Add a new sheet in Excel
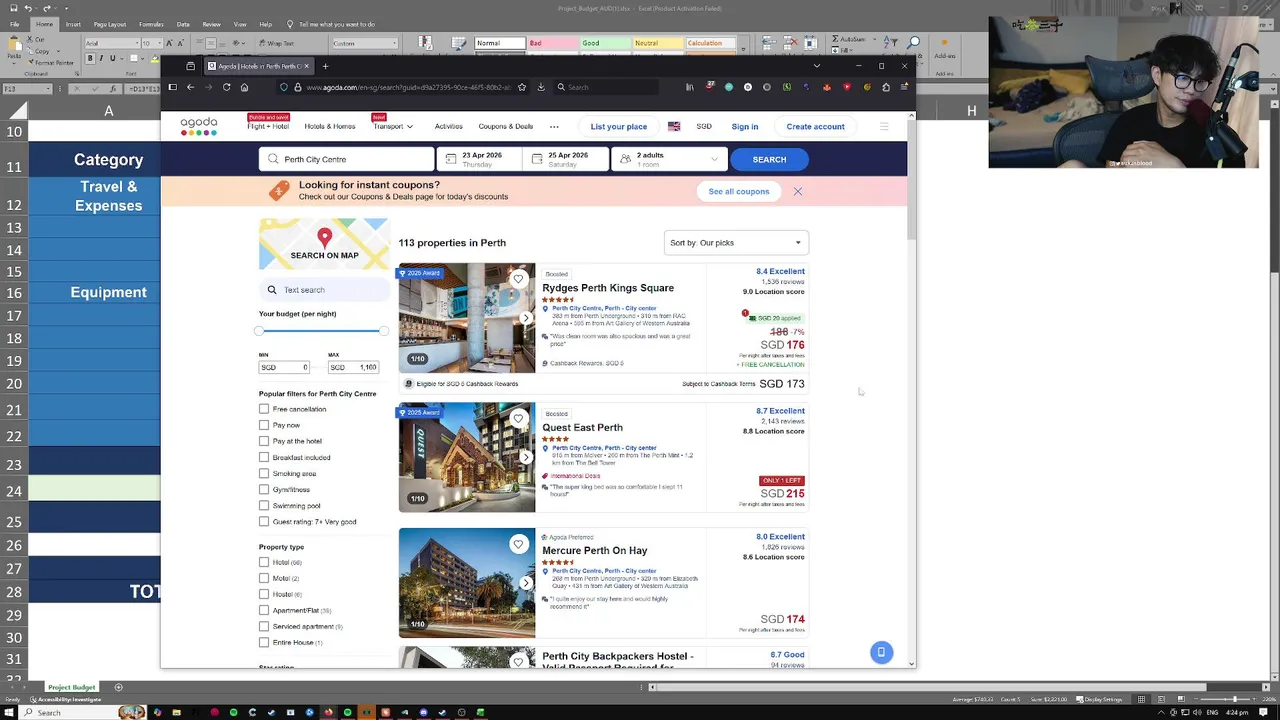This screenshot has height=720, width=1280. pyautogui.click(x=118, y=687)
